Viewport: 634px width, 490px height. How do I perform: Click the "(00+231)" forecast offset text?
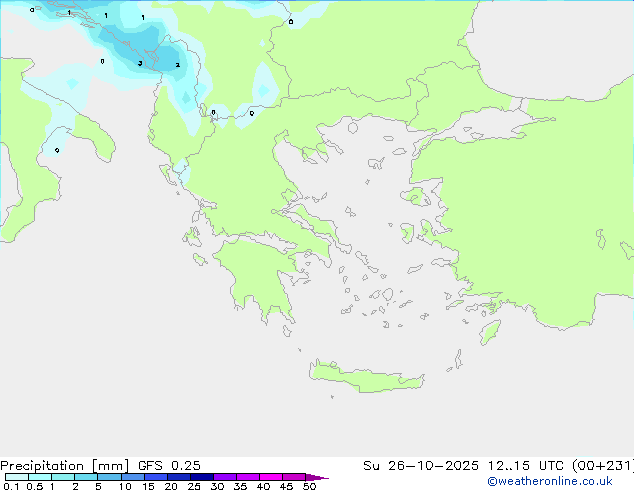coord(603,466)
